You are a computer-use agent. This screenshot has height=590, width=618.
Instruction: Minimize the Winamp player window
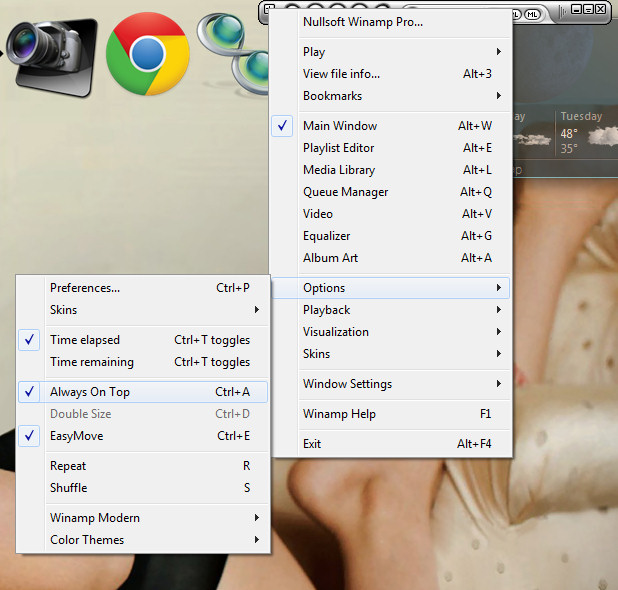[577, 9]
